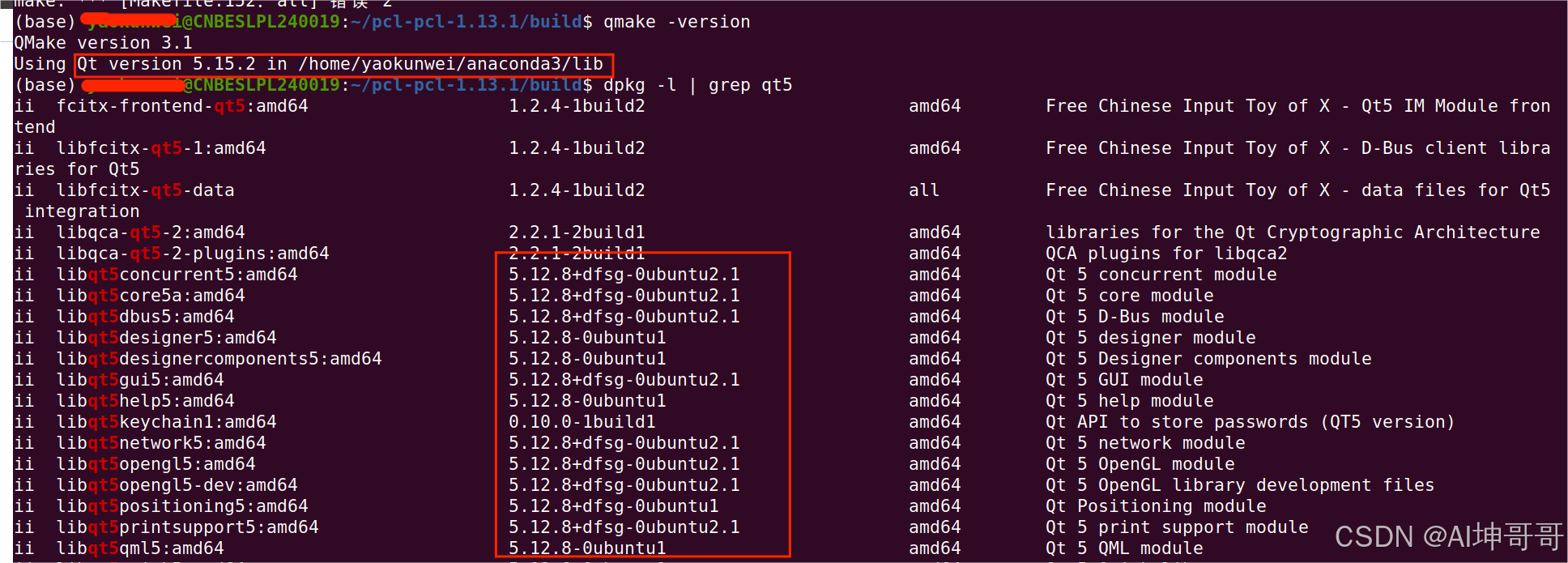Click description 'Qt 5 help module'
The height and width of the screenshot is (563, 1568).
tap(1130, 401)
